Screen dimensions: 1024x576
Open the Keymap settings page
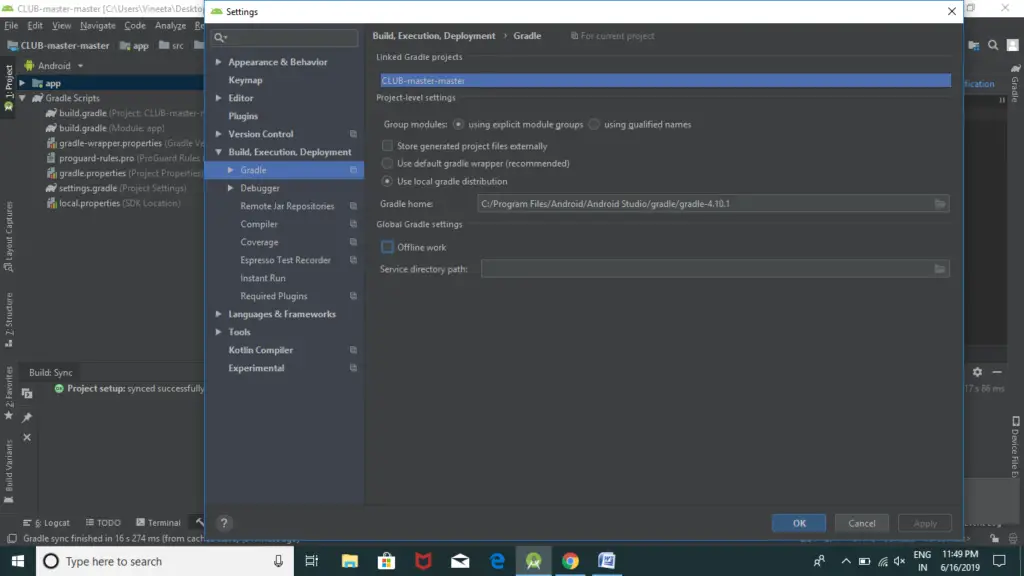point(246,80)
